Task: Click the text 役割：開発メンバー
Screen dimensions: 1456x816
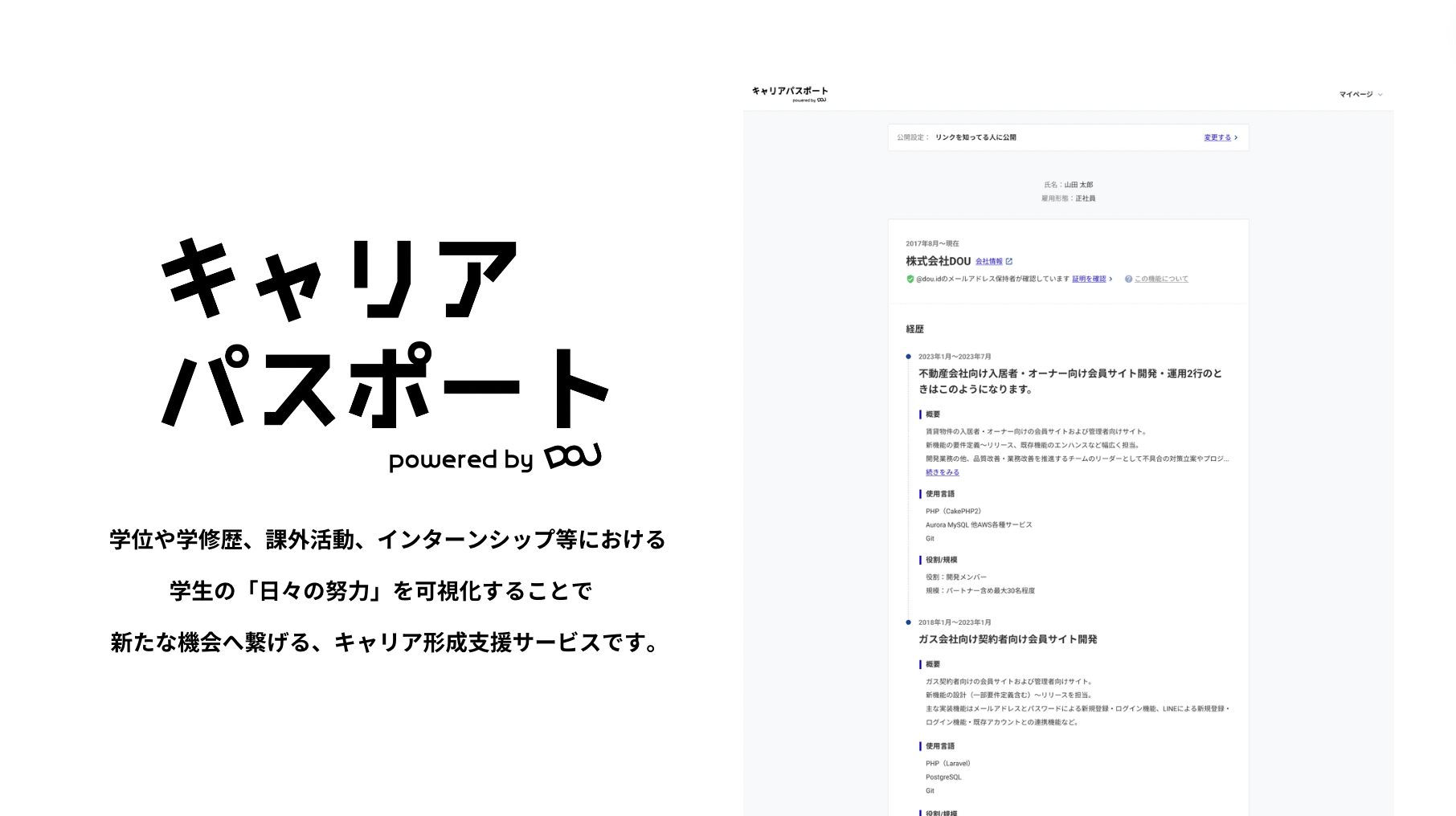Action: tap(956, 577)
